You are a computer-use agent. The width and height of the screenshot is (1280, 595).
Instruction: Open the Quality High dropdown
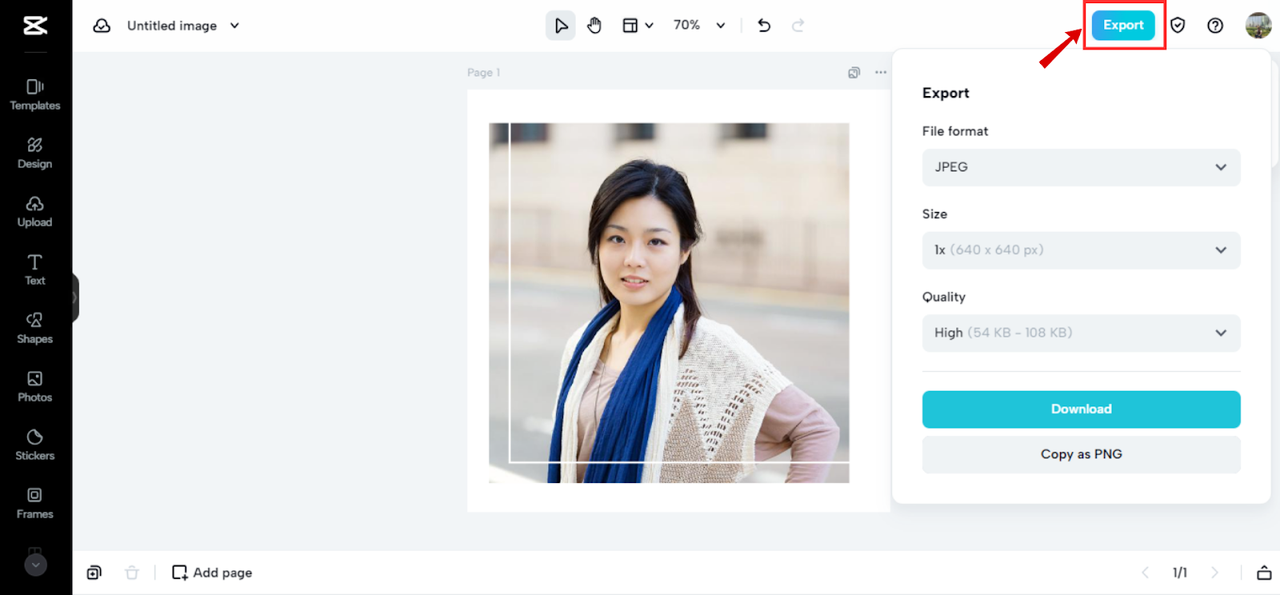[1081, 333]
